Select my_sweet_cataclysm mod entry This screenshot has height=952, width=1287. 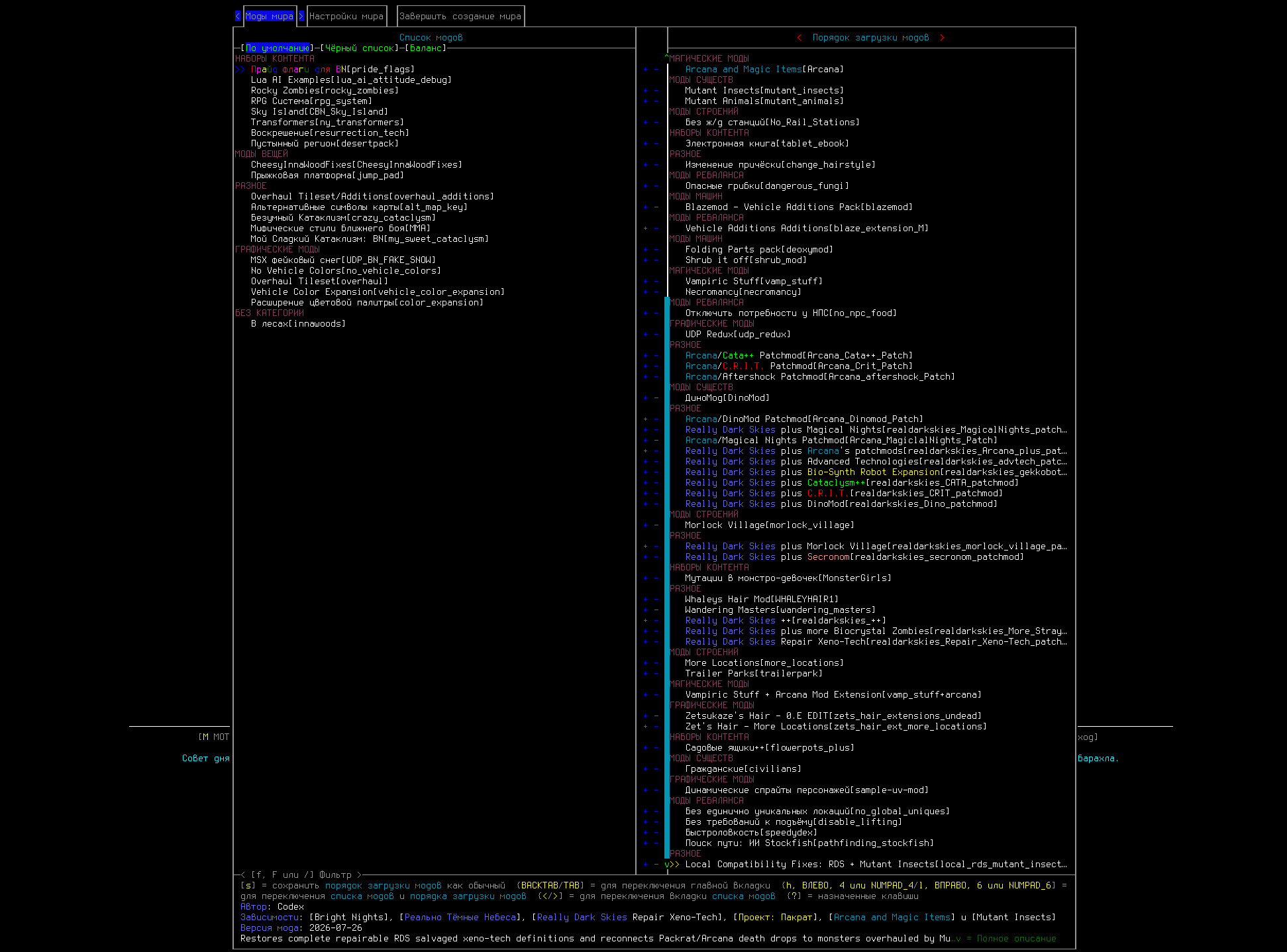(370, 239)
